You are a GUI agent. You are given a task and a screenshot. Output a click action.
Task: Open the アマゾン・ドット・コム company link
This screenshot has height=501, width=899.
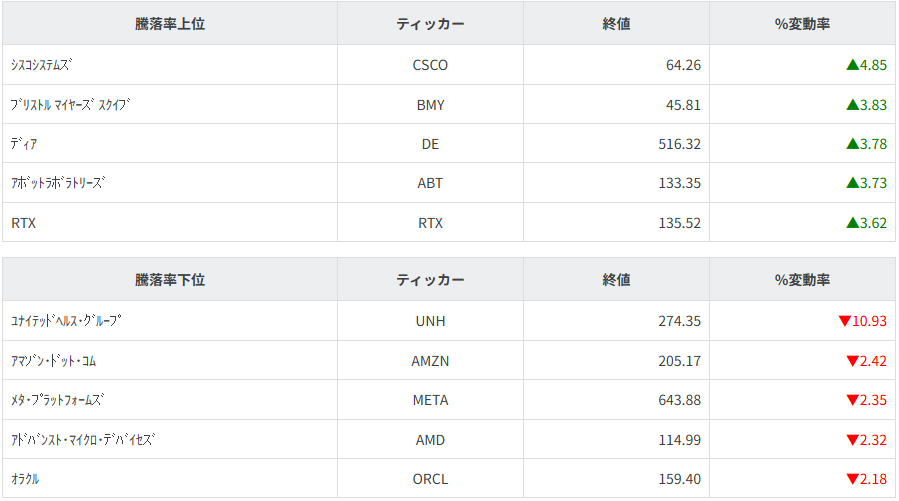point(54,361)
